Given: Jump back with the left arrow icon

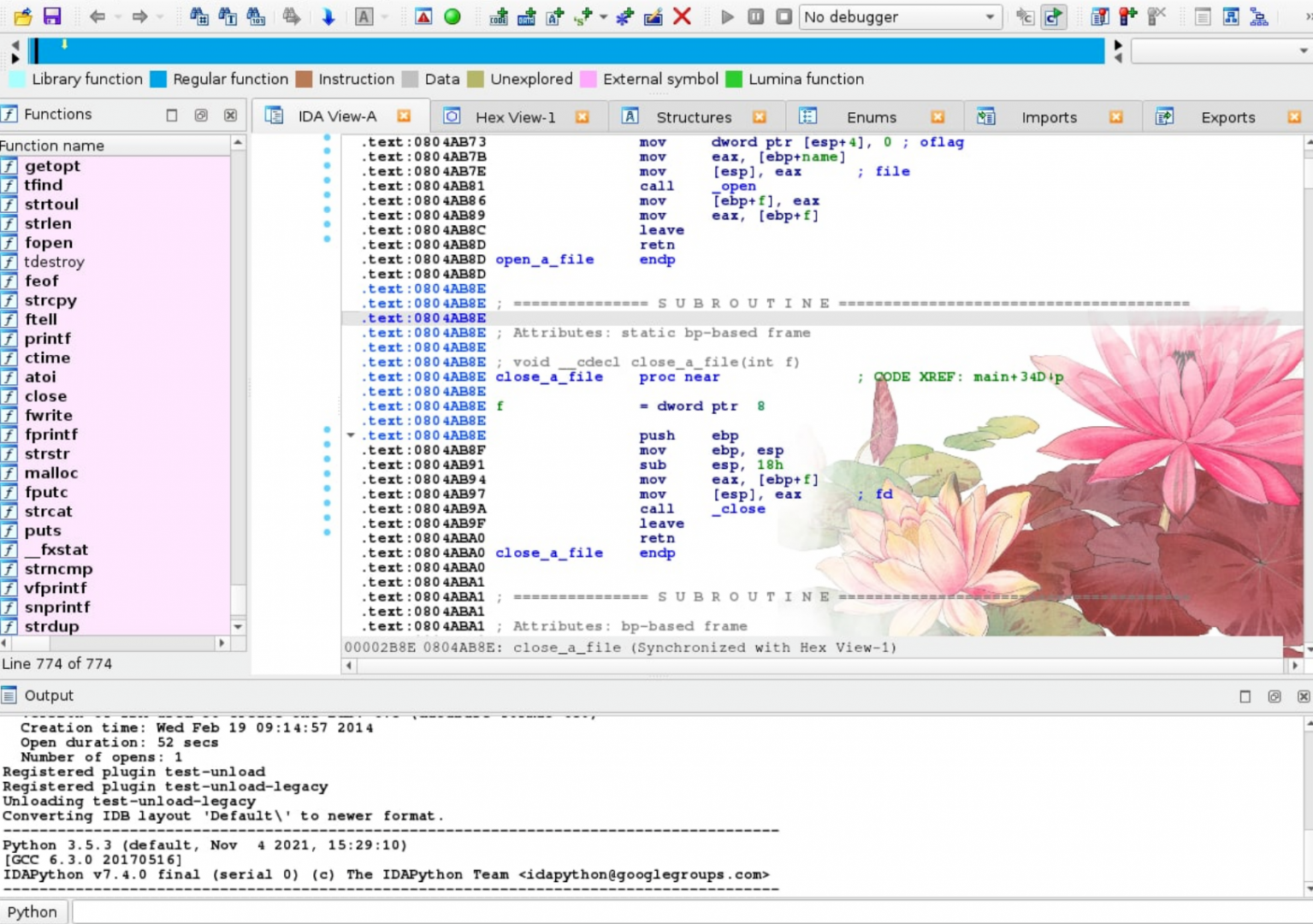Looking at the screenshot, I should [x=97, y=16].
